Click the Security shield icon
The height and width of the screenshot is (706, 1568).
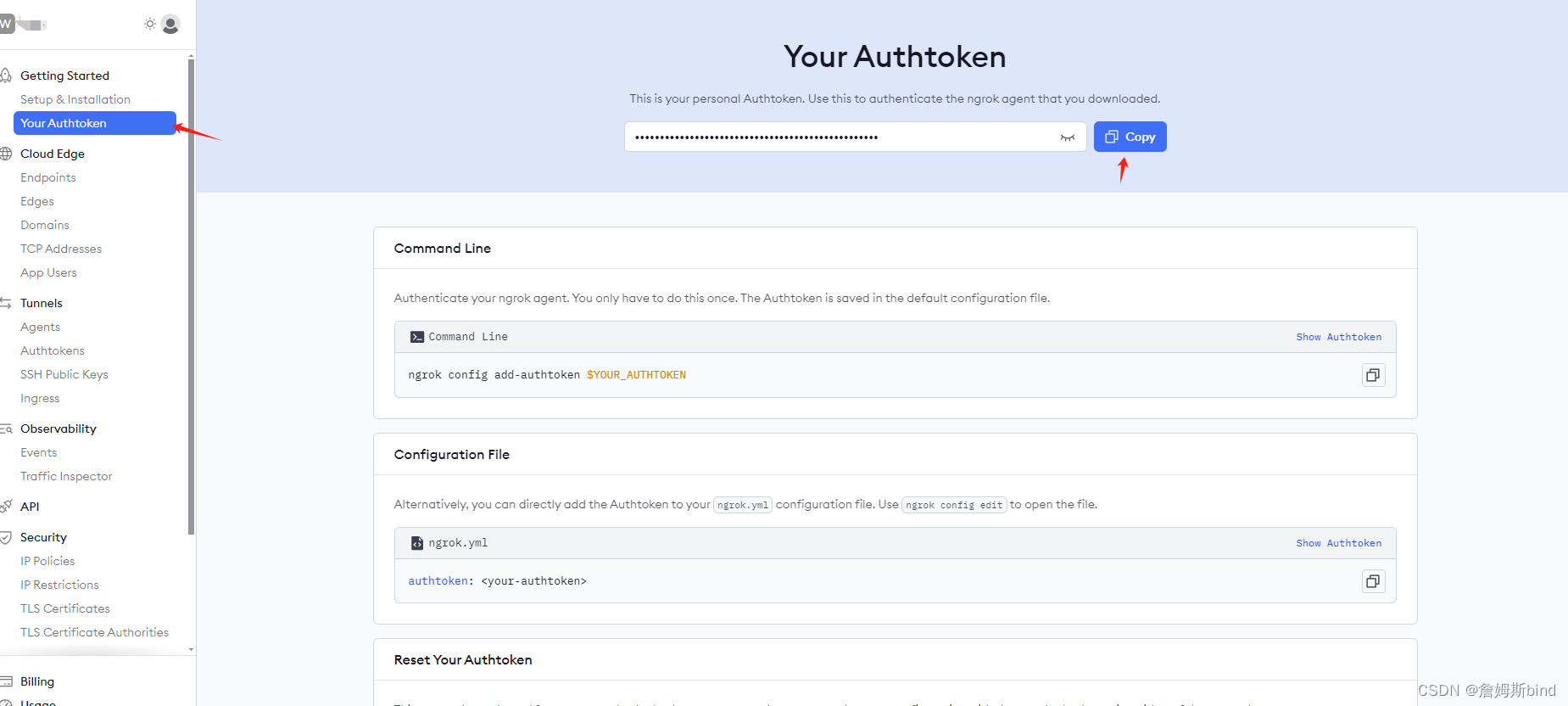click(6, 537)
